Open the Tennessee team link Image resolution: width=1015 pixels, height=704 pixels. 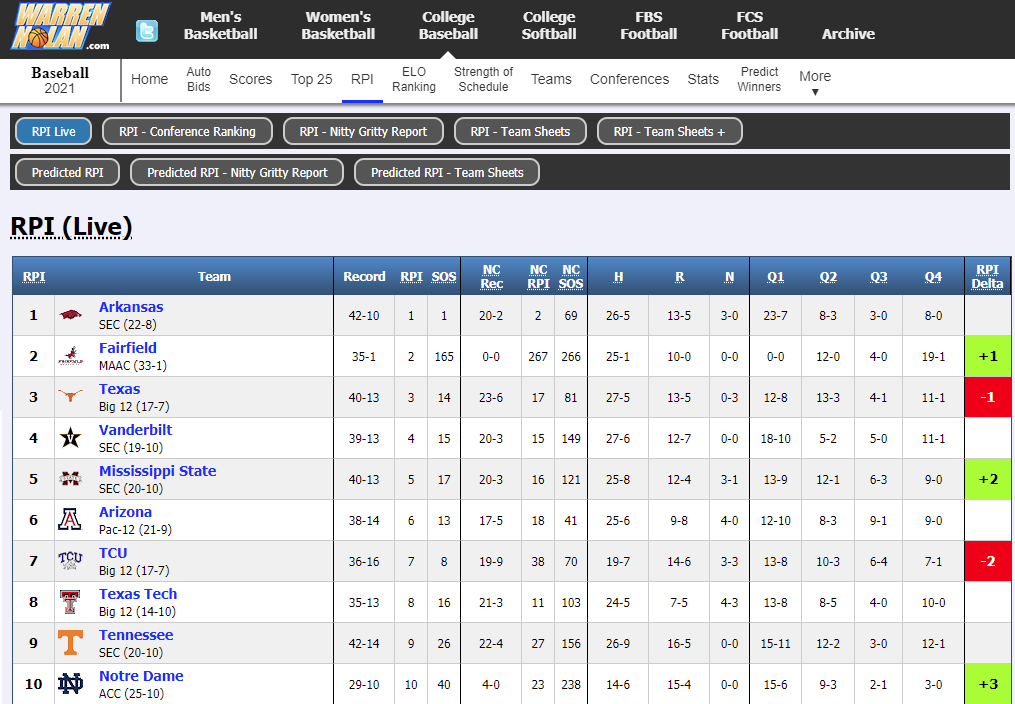136,635
